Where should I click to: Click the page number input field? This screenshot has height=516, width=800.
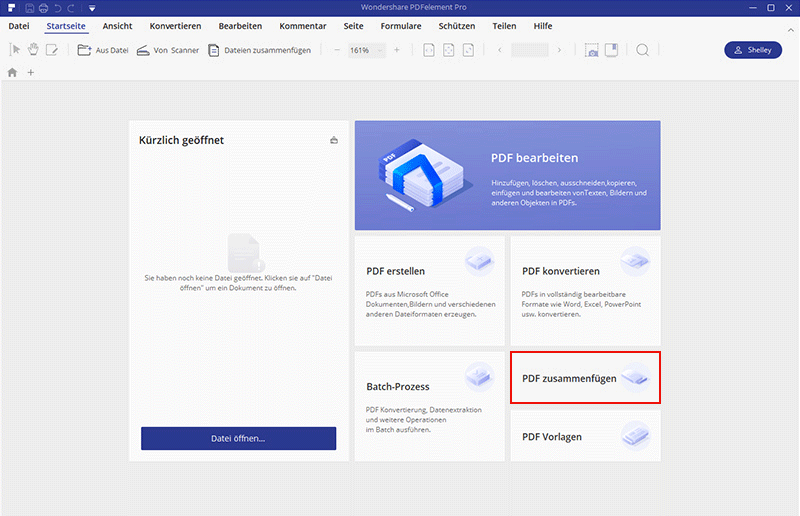coord(530,50)
